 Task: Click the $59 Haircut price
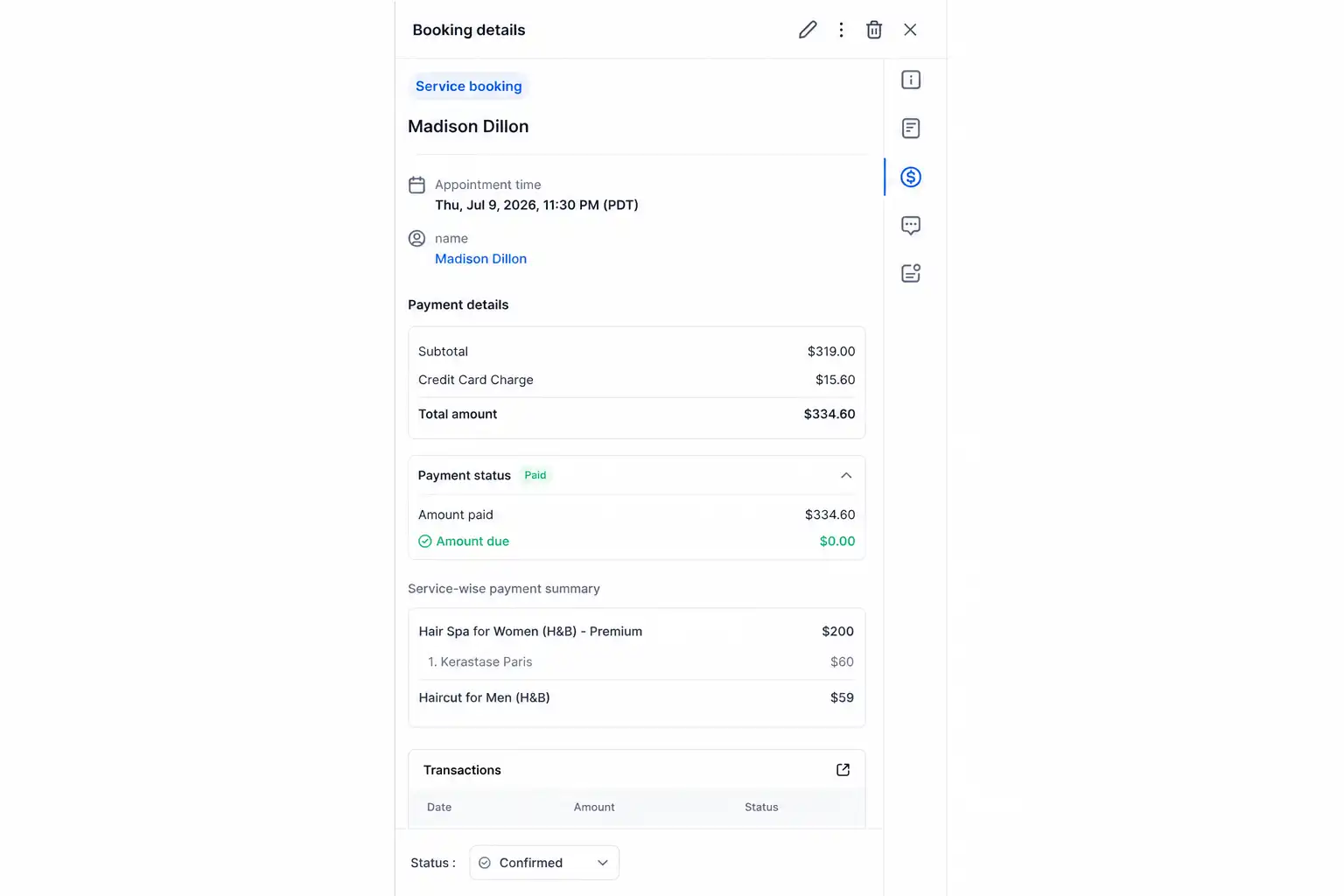point(842,698)
